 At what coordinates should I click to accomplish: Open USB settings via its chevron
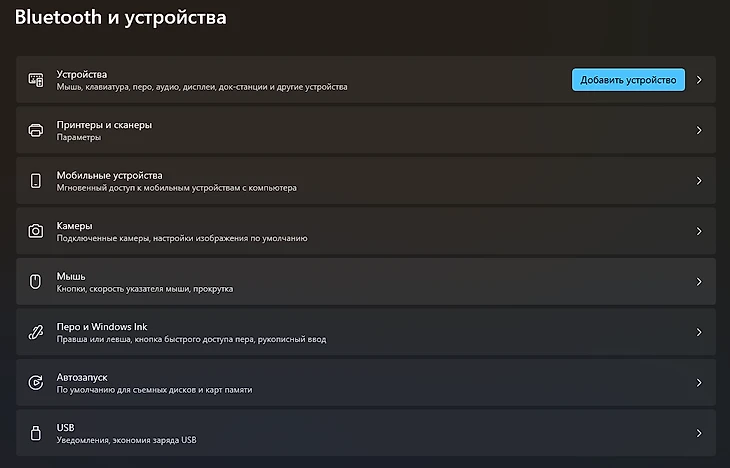[699, 433]
